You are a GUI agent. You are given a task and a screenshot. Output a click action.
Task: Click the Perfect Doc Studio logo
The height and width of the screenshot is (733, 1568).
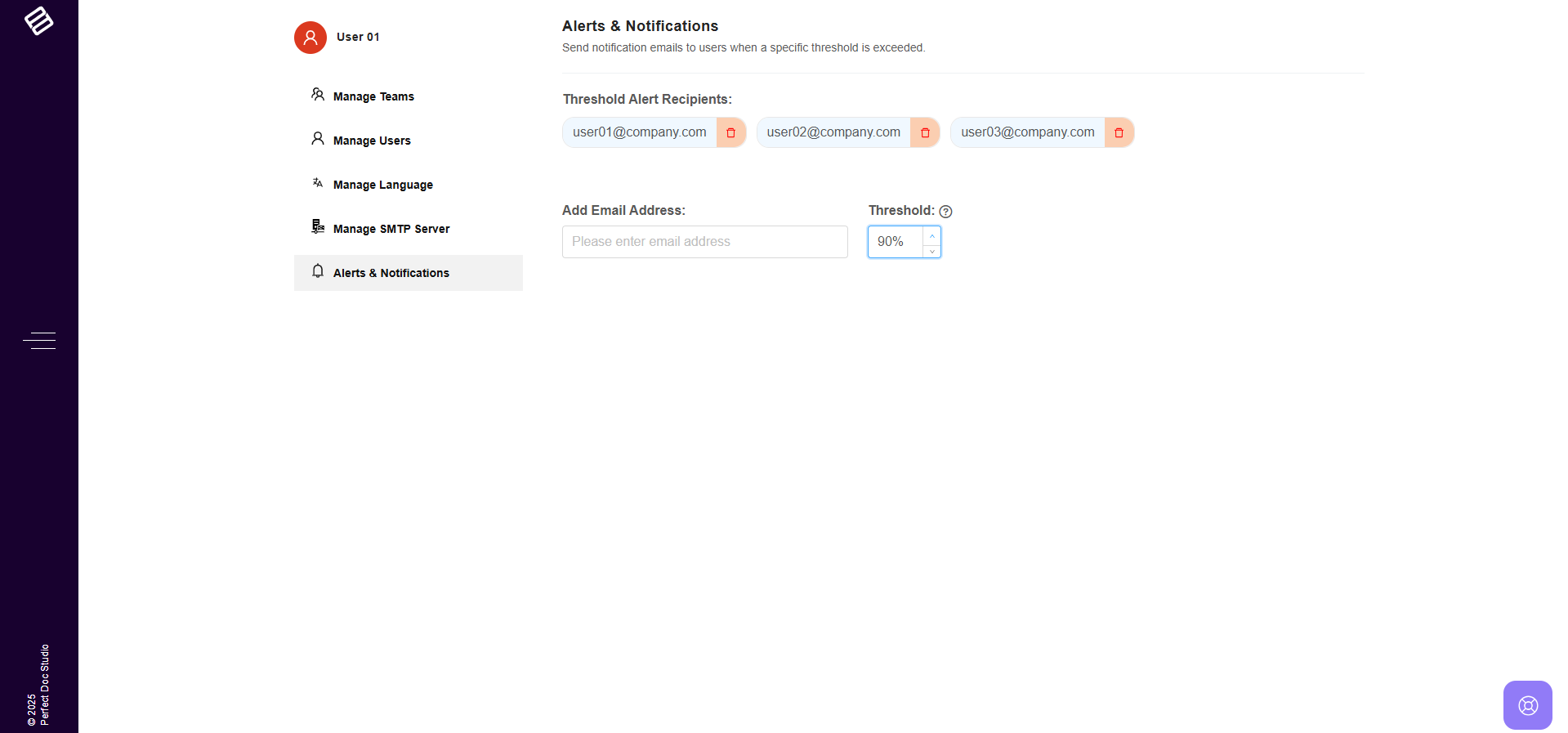click(38, 20)
